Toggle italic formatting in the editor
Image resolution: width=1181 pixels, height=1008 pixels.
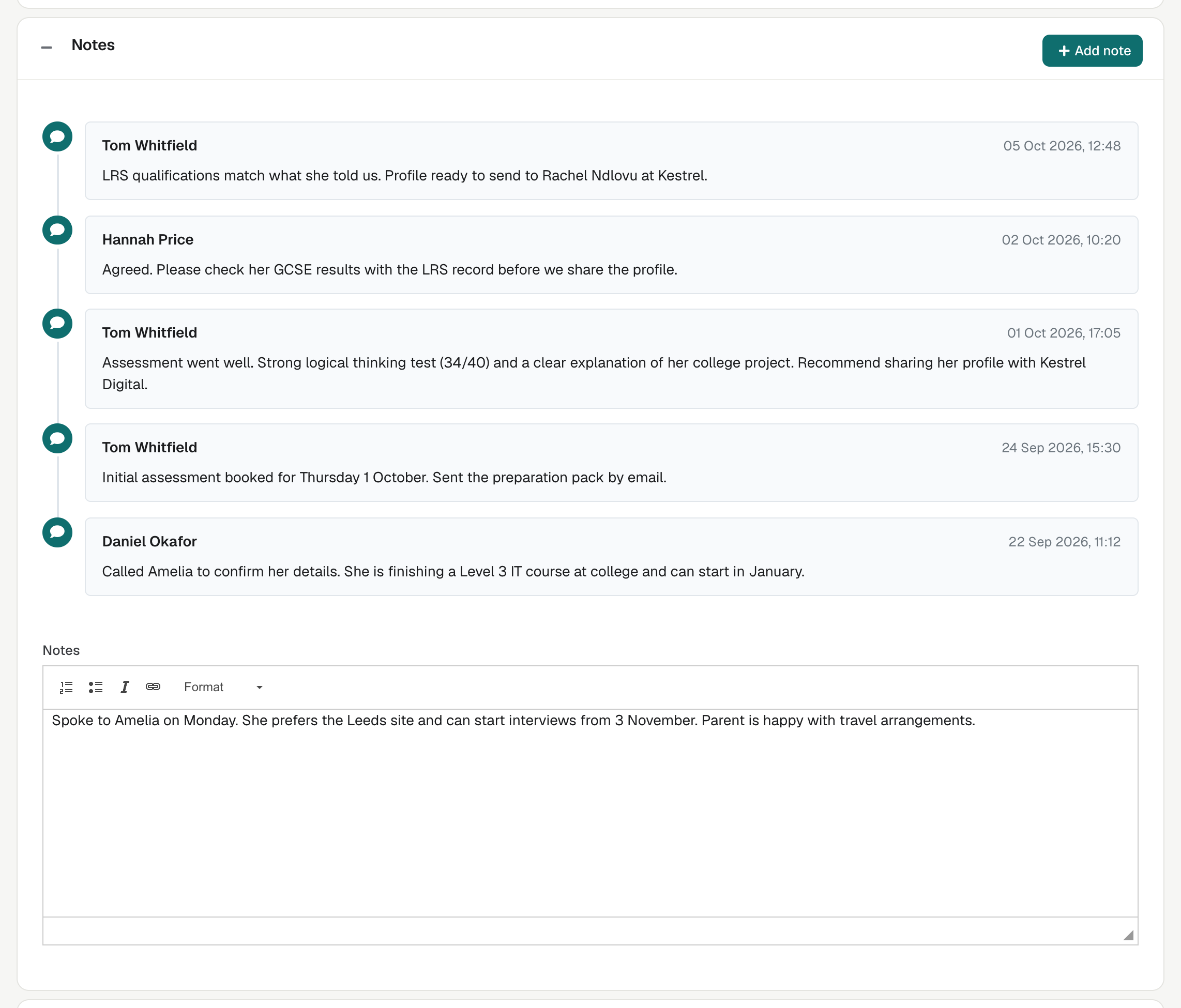point(125,687)
